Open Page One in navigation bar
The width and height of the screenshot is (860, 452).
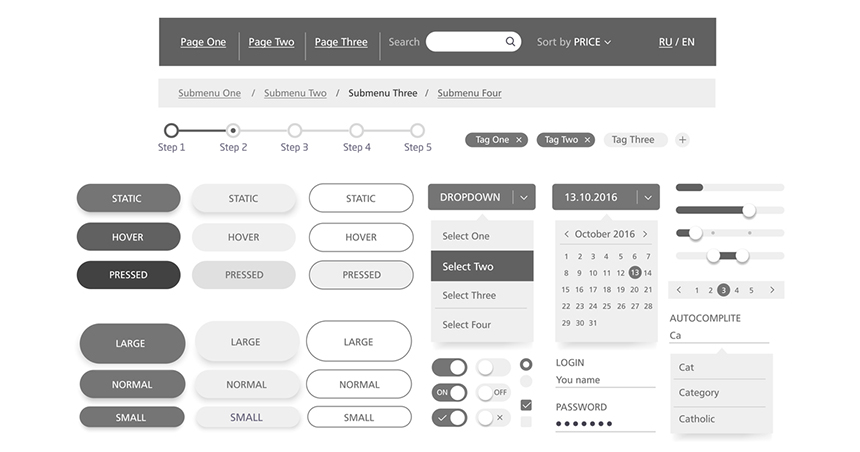click(203, 42)
